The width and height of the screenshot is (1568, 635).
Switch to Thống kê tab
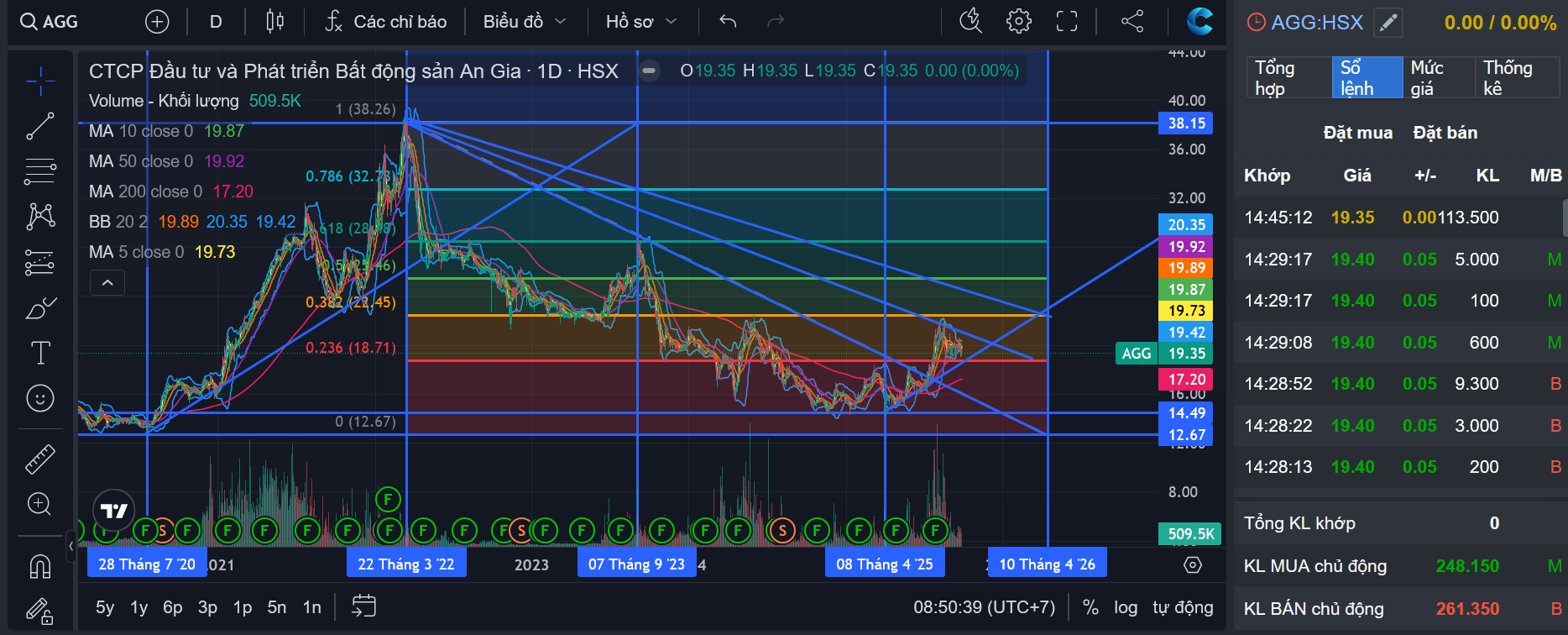pyautogui.click(x=1518, y=78)
